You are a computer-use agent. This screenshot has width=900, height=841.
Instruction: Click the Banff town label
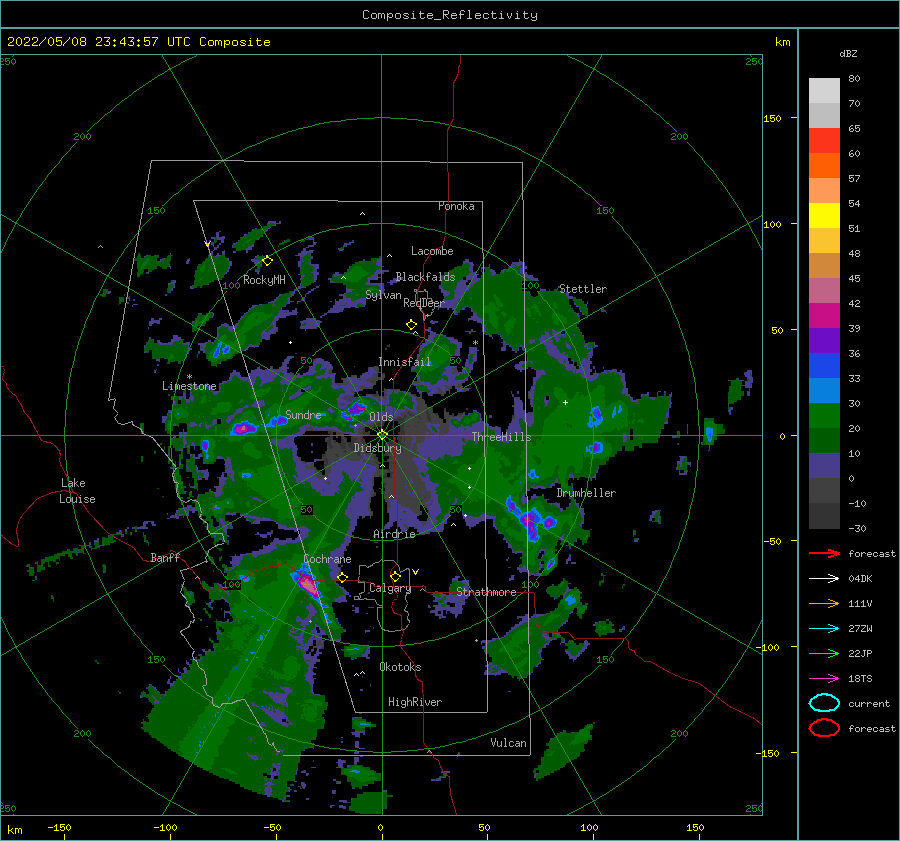pos(165,557)
